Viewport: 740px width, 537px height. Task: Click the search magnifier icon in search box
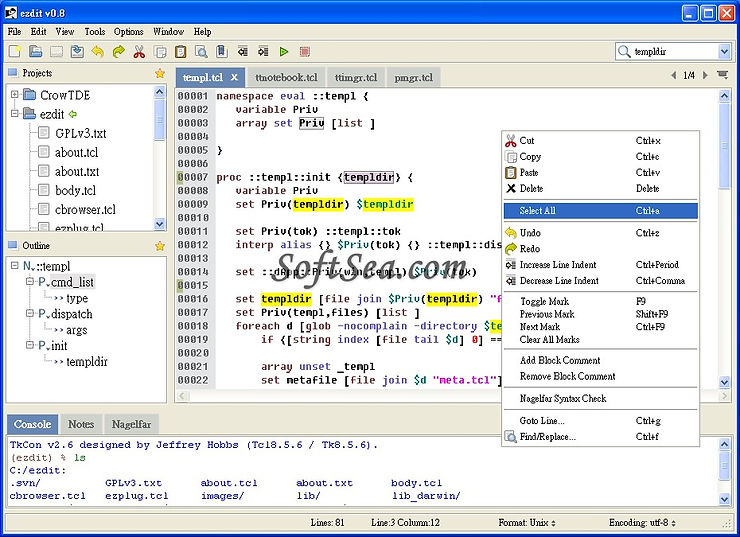tap(624, 51)
